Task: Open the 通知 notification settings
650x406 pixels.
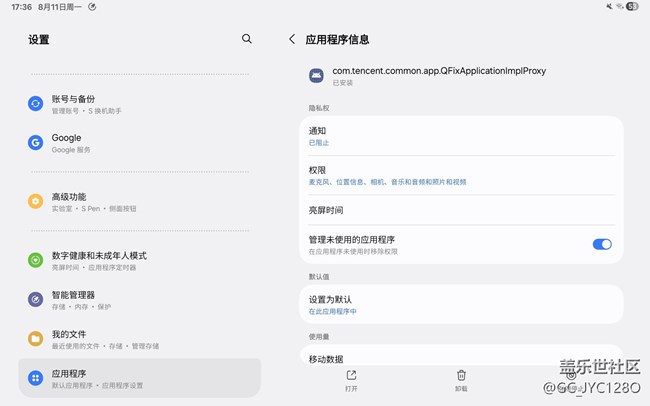Action: coord(460,136)
